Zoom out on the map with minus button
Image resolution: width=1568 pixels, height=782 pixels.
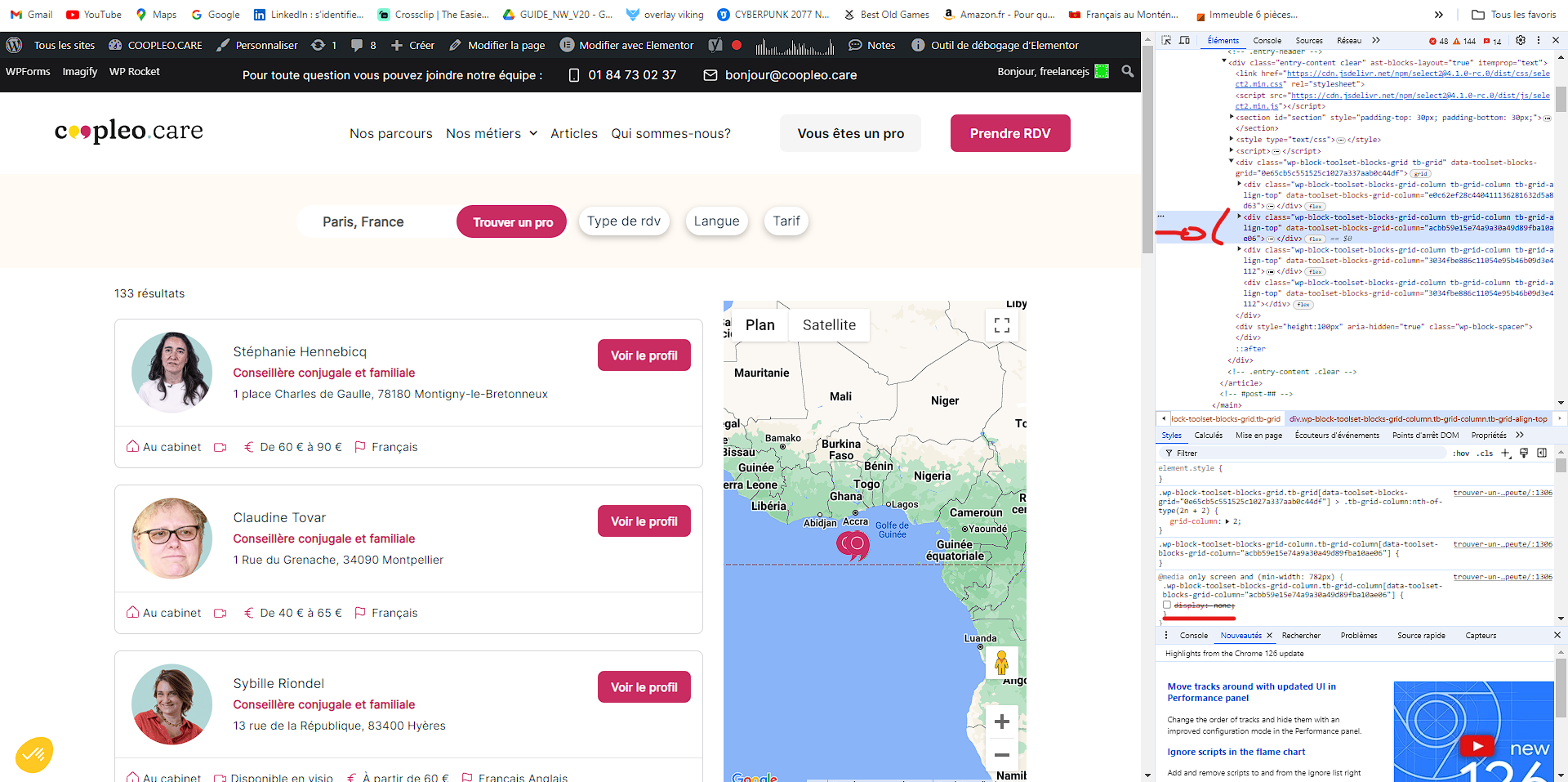click(x=1002, y=754)
